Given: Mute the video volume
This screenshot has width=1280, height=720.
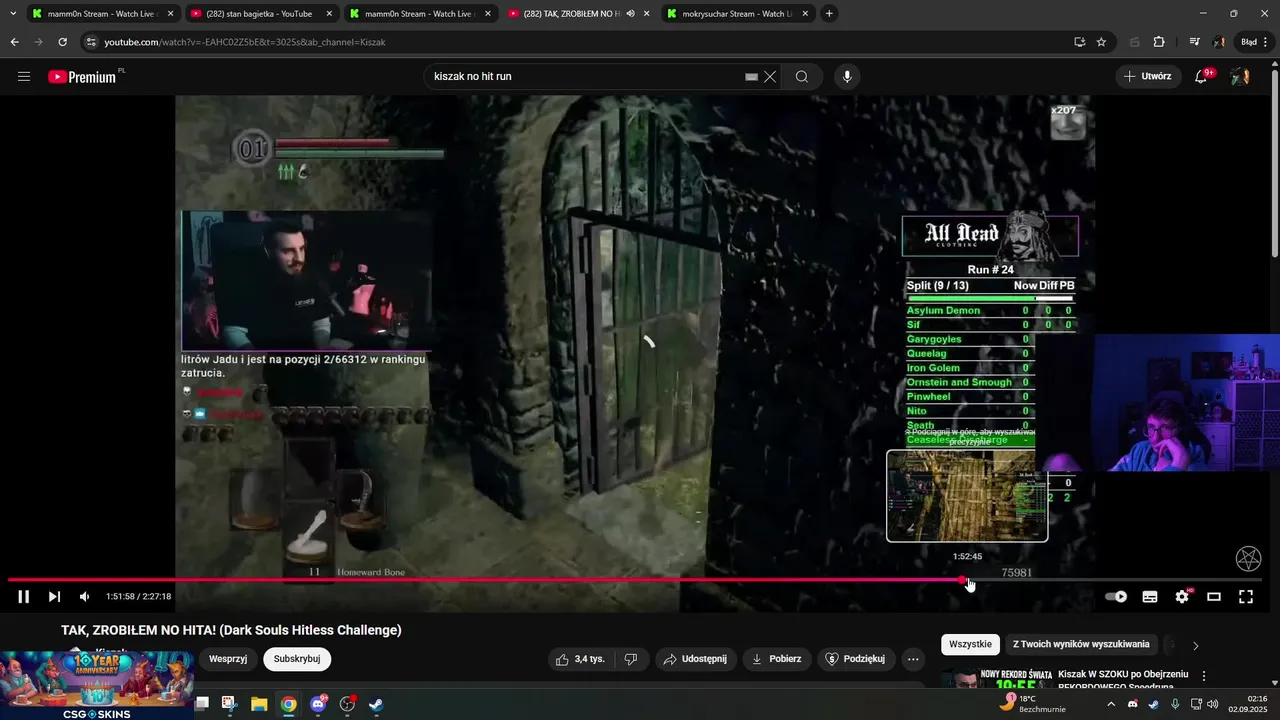Looking at the screenshot, I should 85,597.
